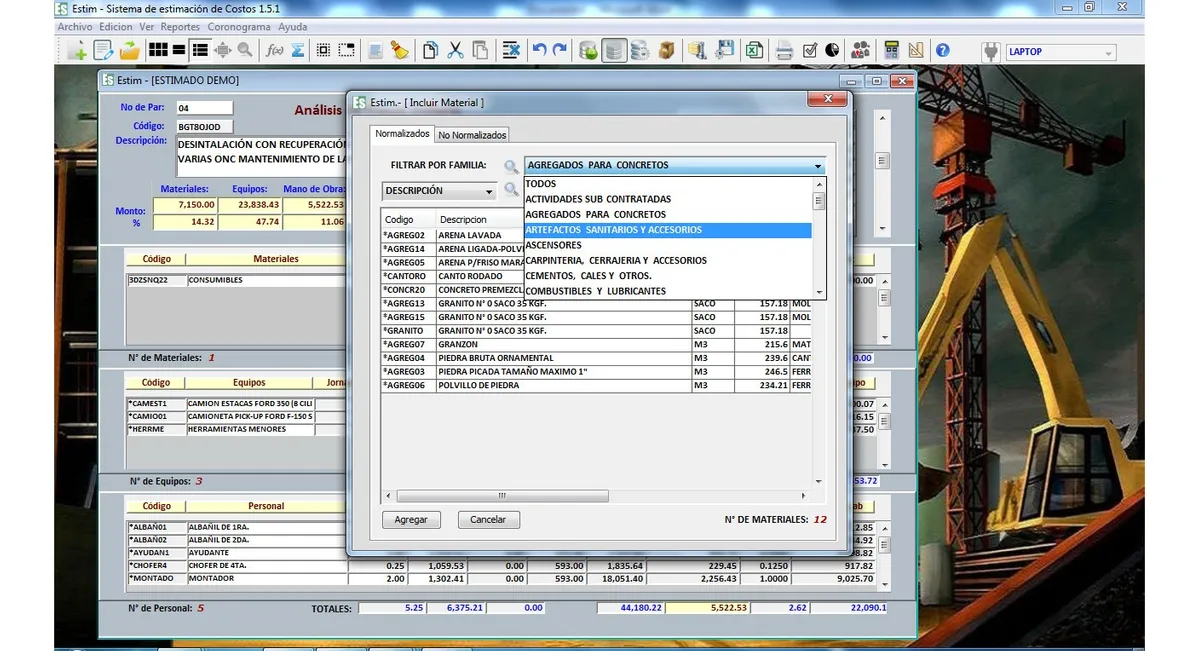Open the Reportes menu

179,27
